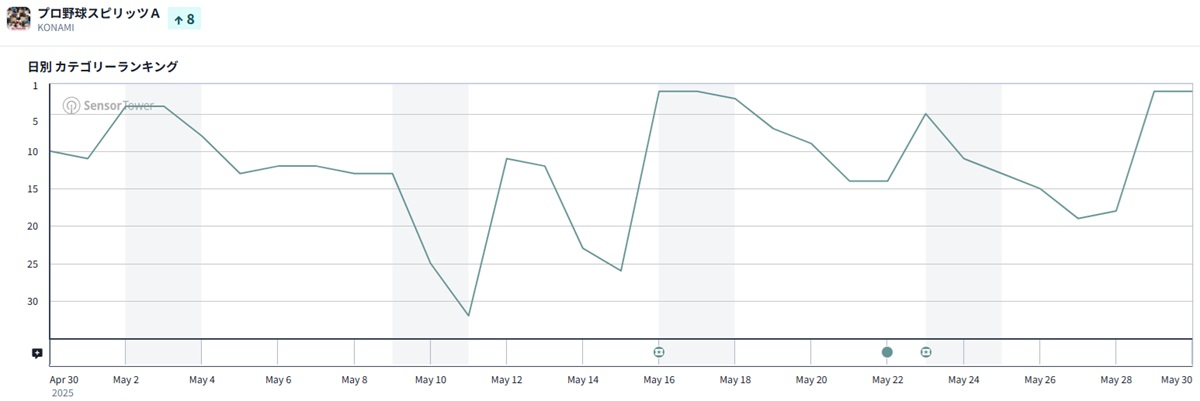Image resolution: width=1200 pixels, height=401 pixels.
Task: Click the May 6 axis date label
Action: point(278,380)
